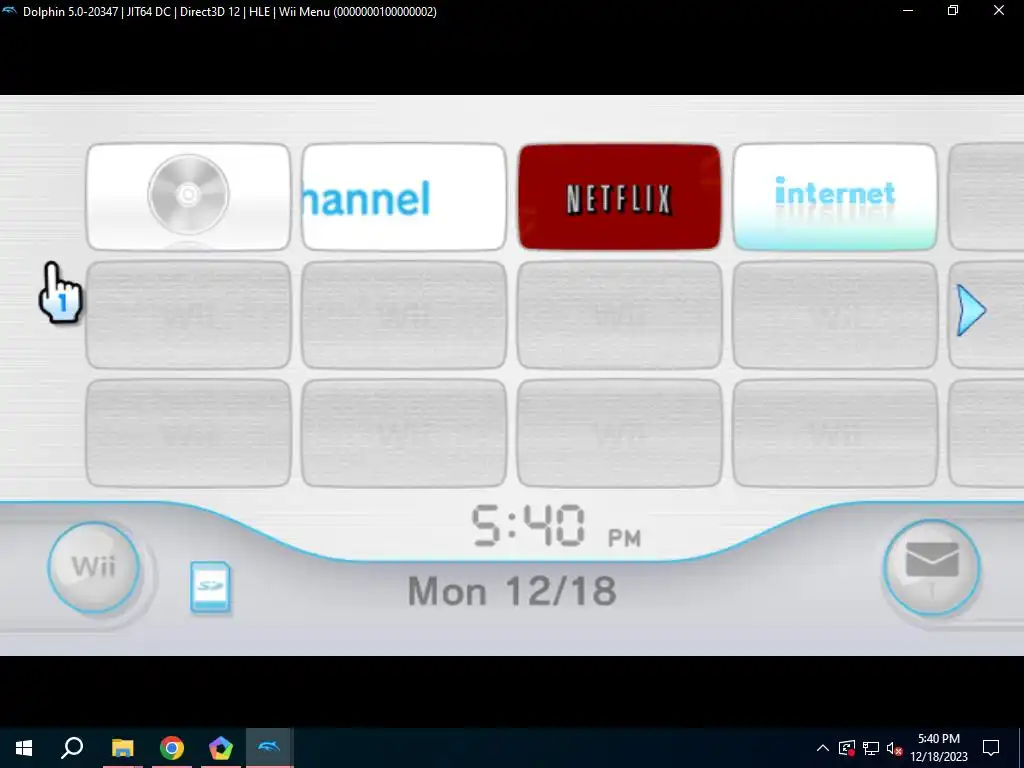Screen dimensions: 1024x768
Task: Launch Google Chrome from taskbar
Action: (172, 748)
